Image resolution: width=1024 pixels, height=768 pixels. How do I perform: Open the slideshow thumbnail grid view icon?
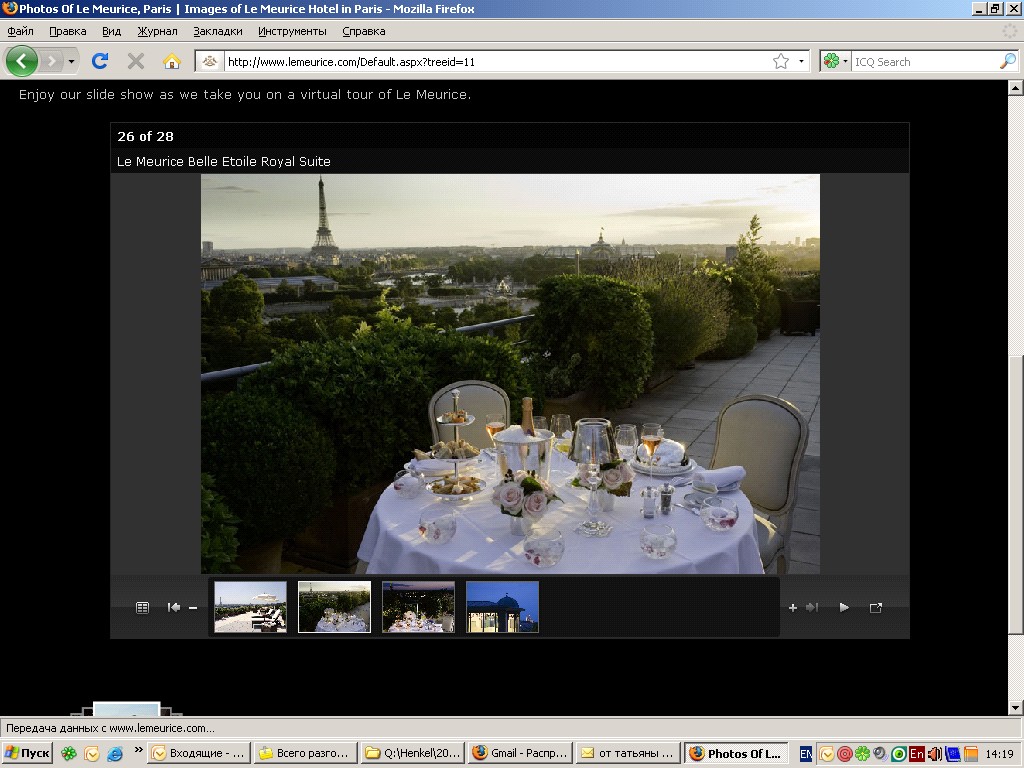pos(143,607)
